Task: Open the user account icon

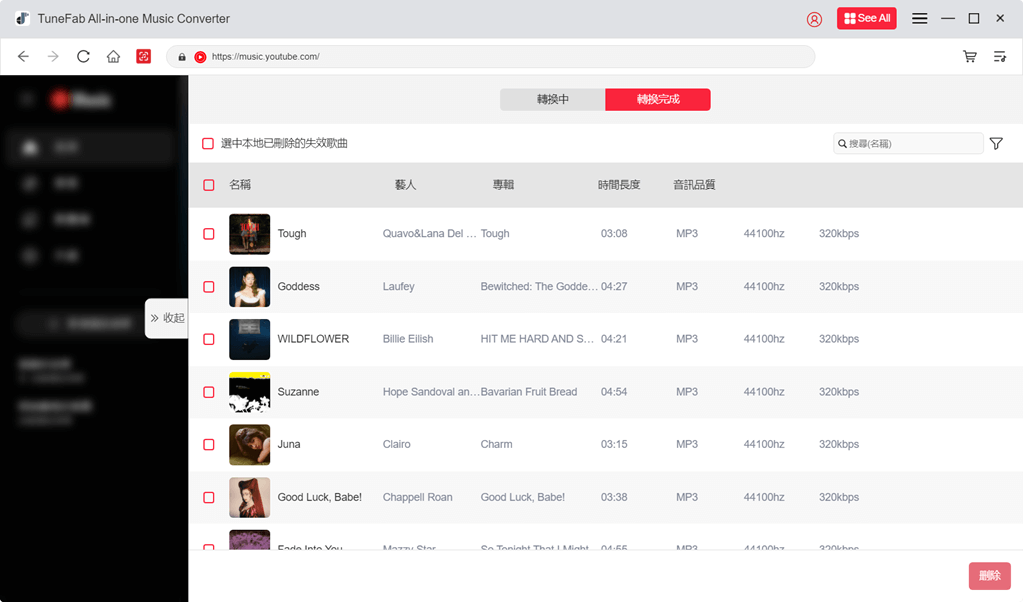Action: point(814,19)
